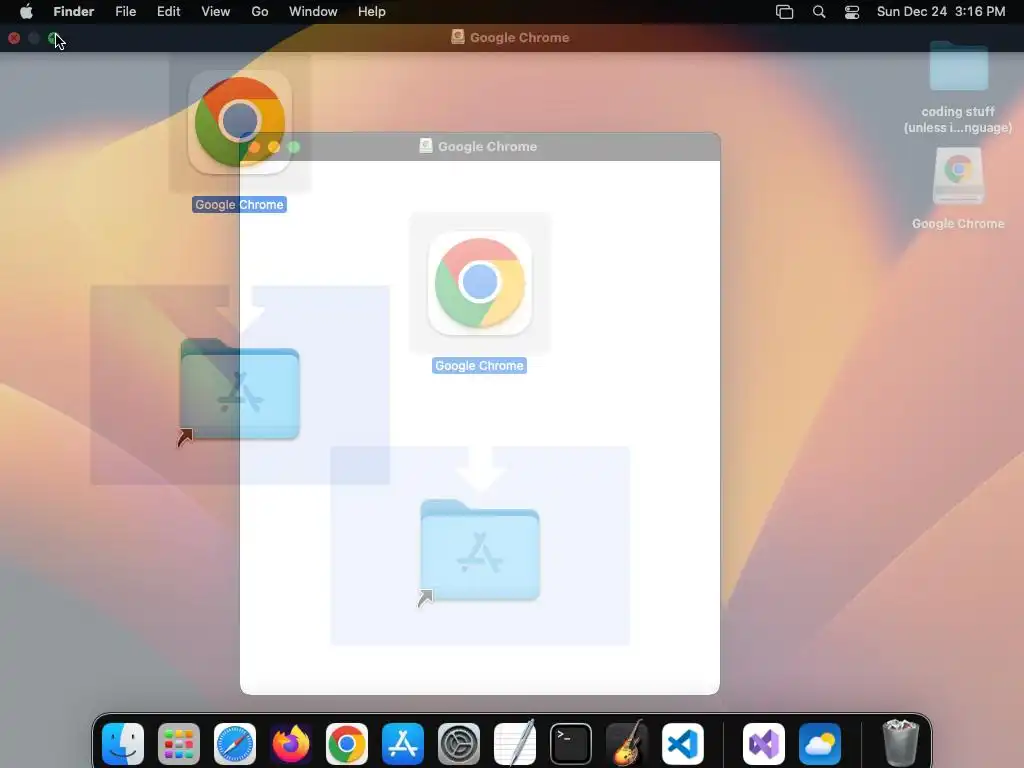
Task: Open TextEdit from the Dock
Action: (515, 744)
